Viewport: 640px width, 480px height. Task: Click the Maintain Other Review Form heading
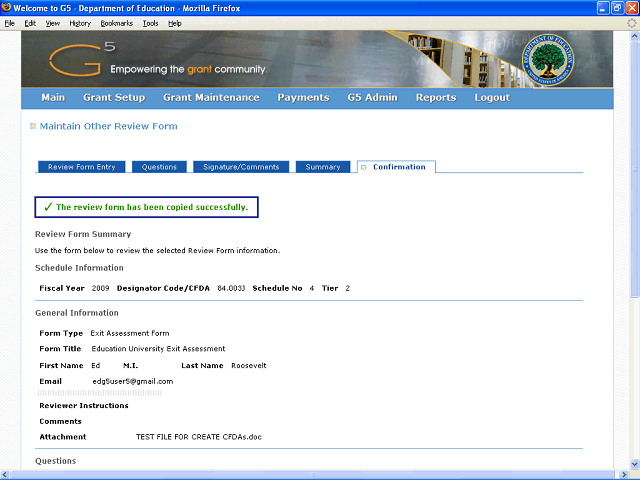tap(109, 126)
